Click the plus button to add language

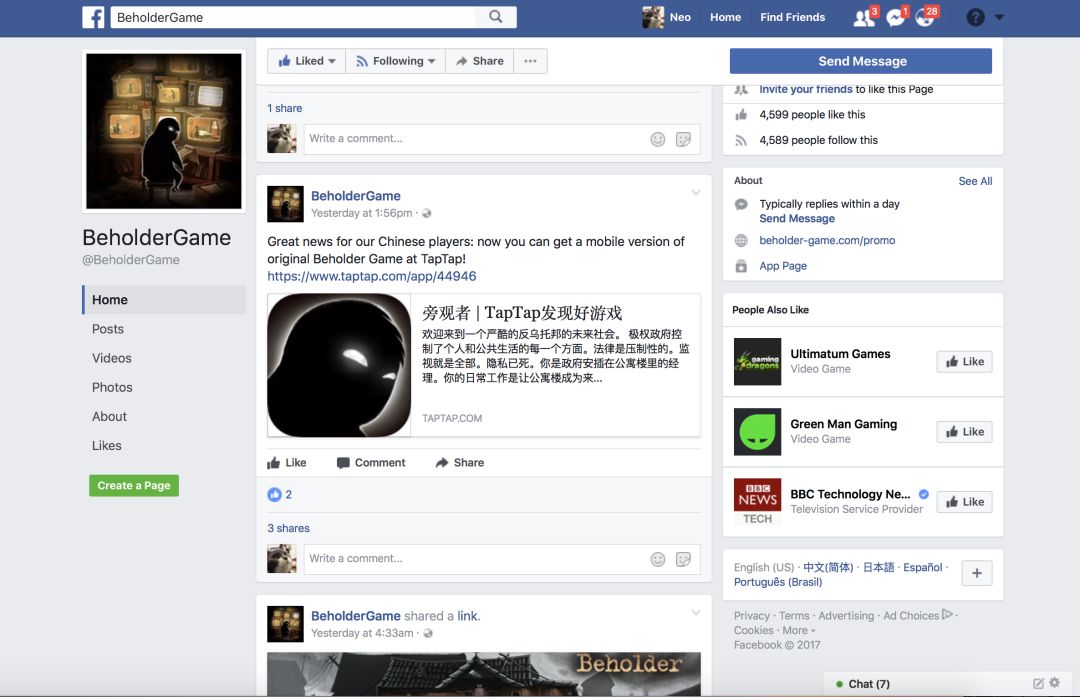(x=977, y=573)
